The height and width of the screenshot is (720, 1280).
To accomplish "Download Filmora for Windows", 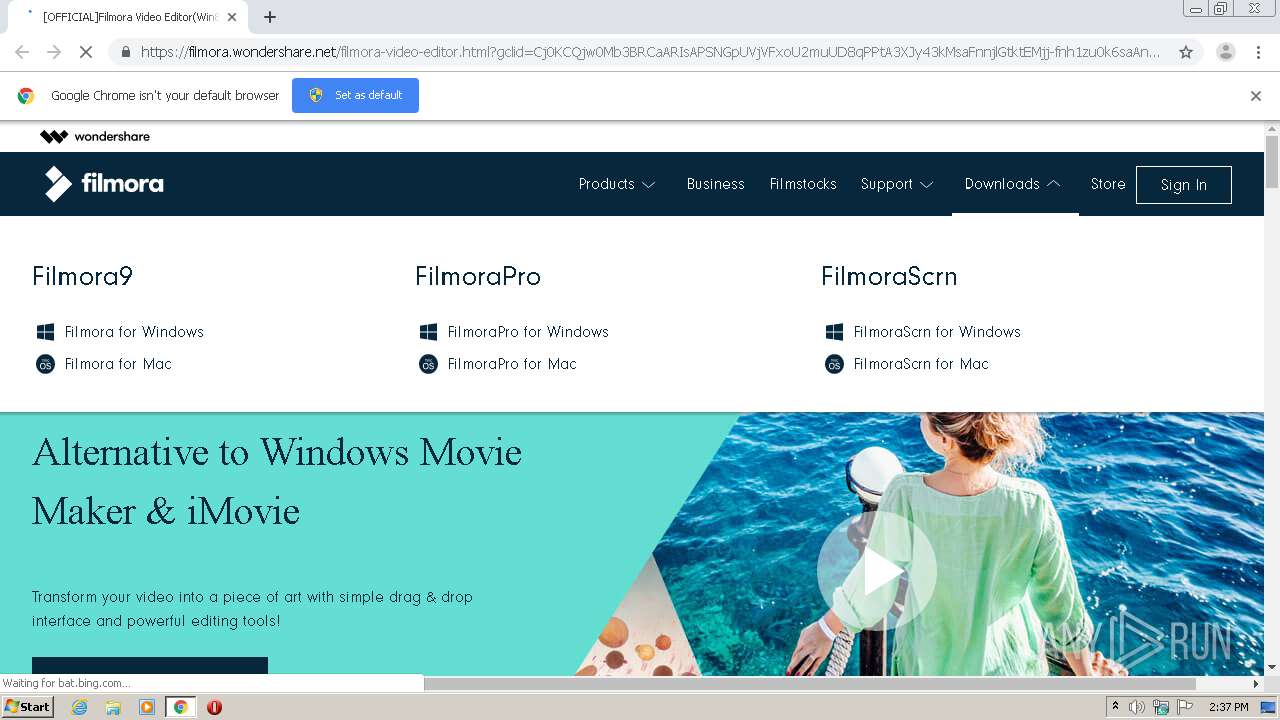I will pyautogui.click(x=134, y=332).
